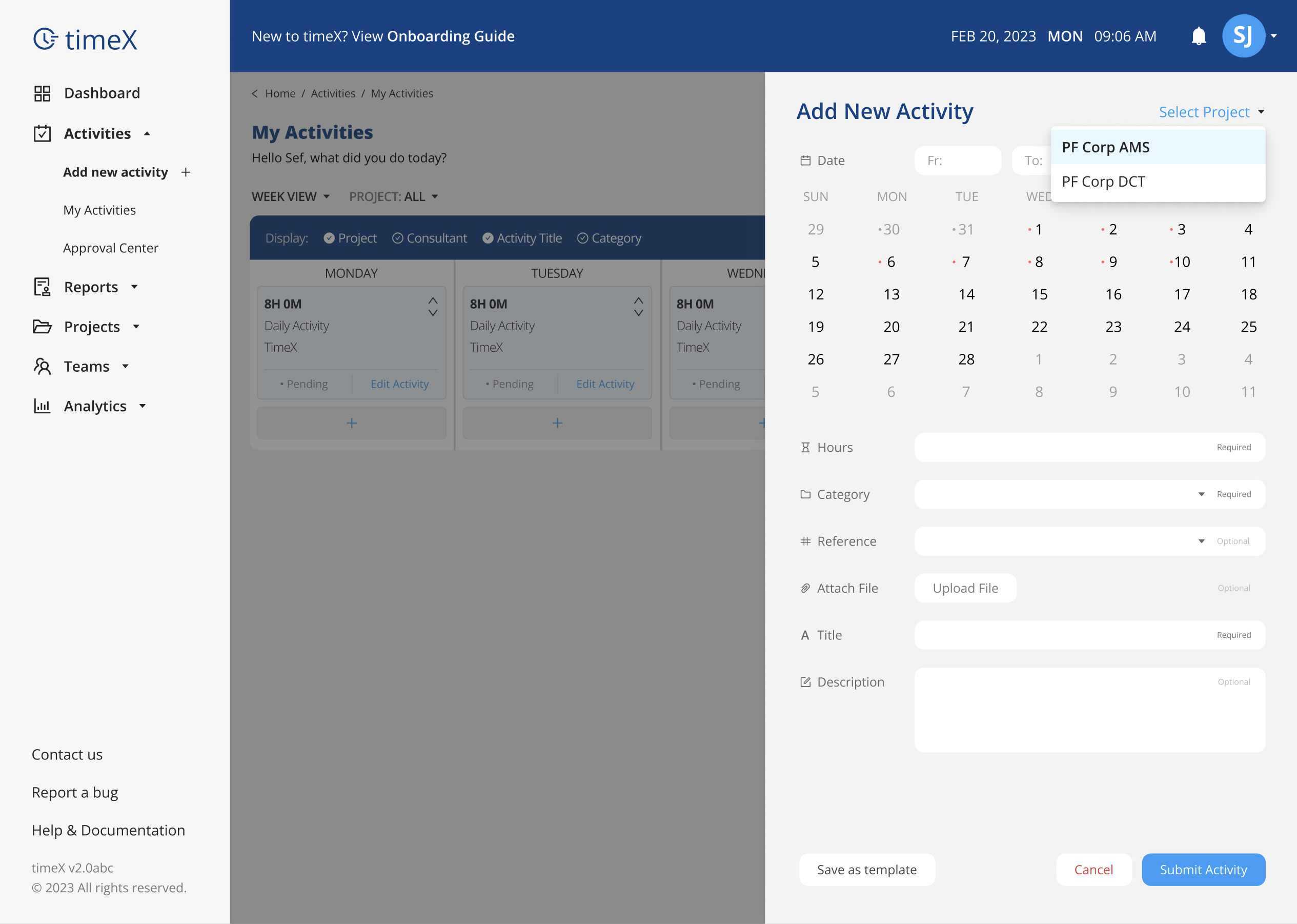Open notifications via the bell icon
The width and height of the screenshot is (1297, 924).
click(1199, 36)
